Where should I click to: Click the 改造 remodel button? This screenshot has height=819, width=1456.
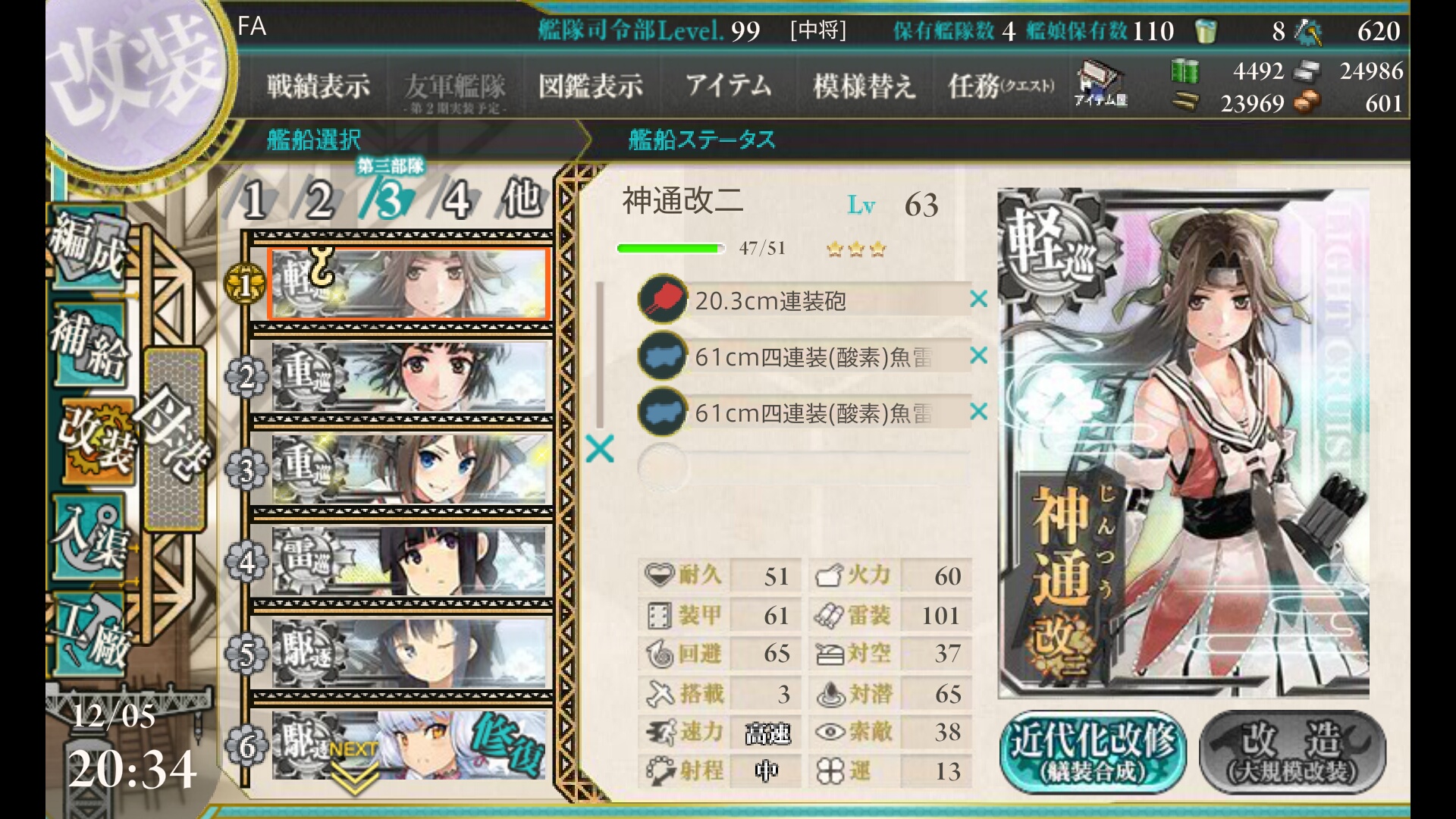[1293, 751]
